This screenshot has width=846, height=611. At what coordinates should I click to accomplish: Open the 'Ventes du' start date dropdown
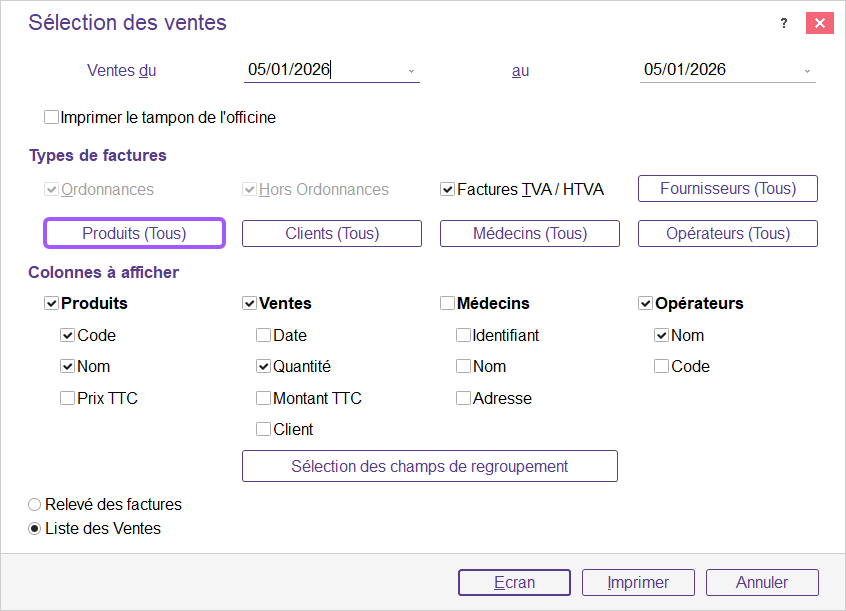pyautogui.click(x=411, y=71)
